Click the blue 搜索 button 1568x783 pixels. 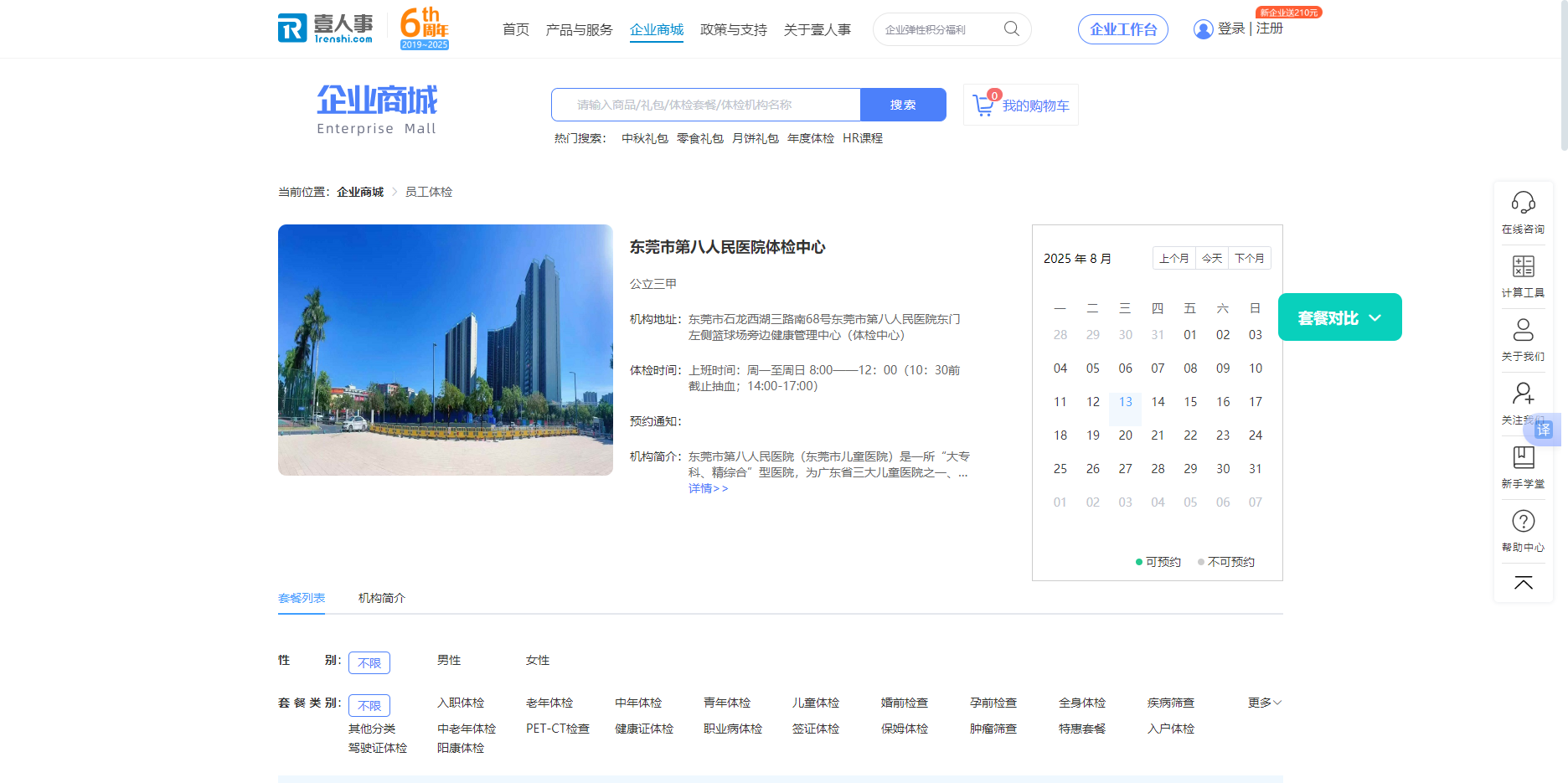[903, 105]
